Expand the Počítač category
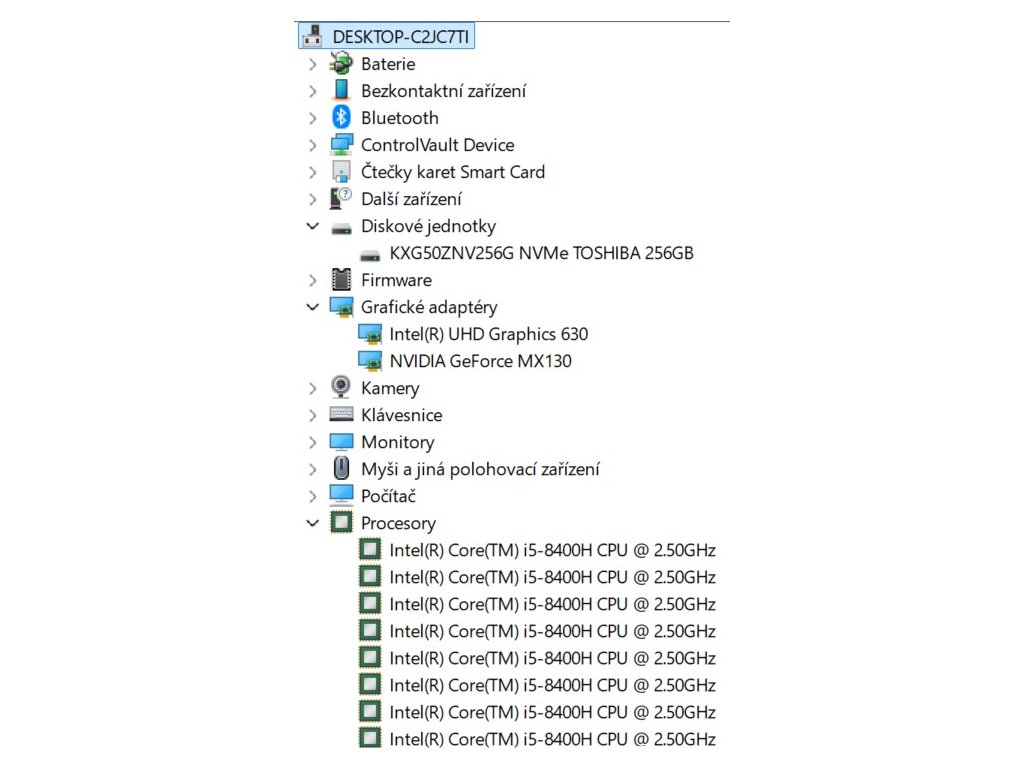1024x768 pixels. (312, 496)
